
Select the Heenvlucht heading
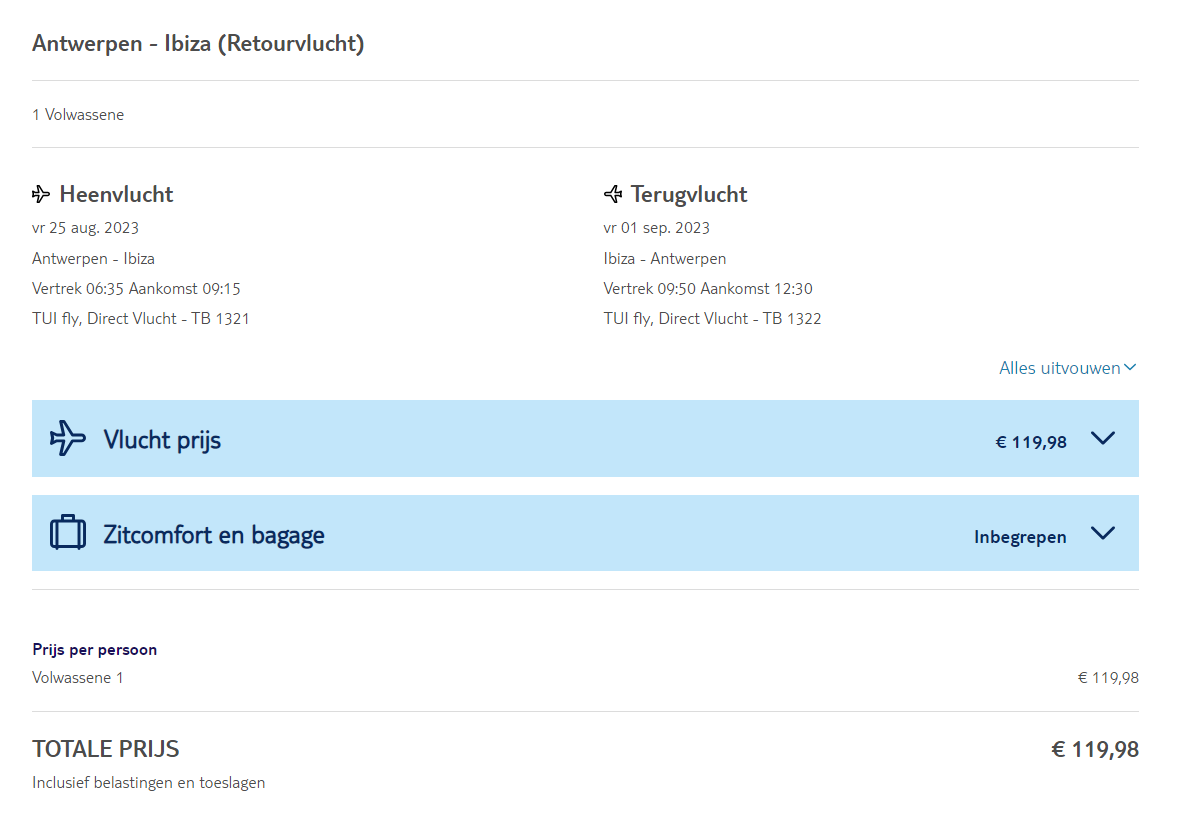tap(116, 194)
